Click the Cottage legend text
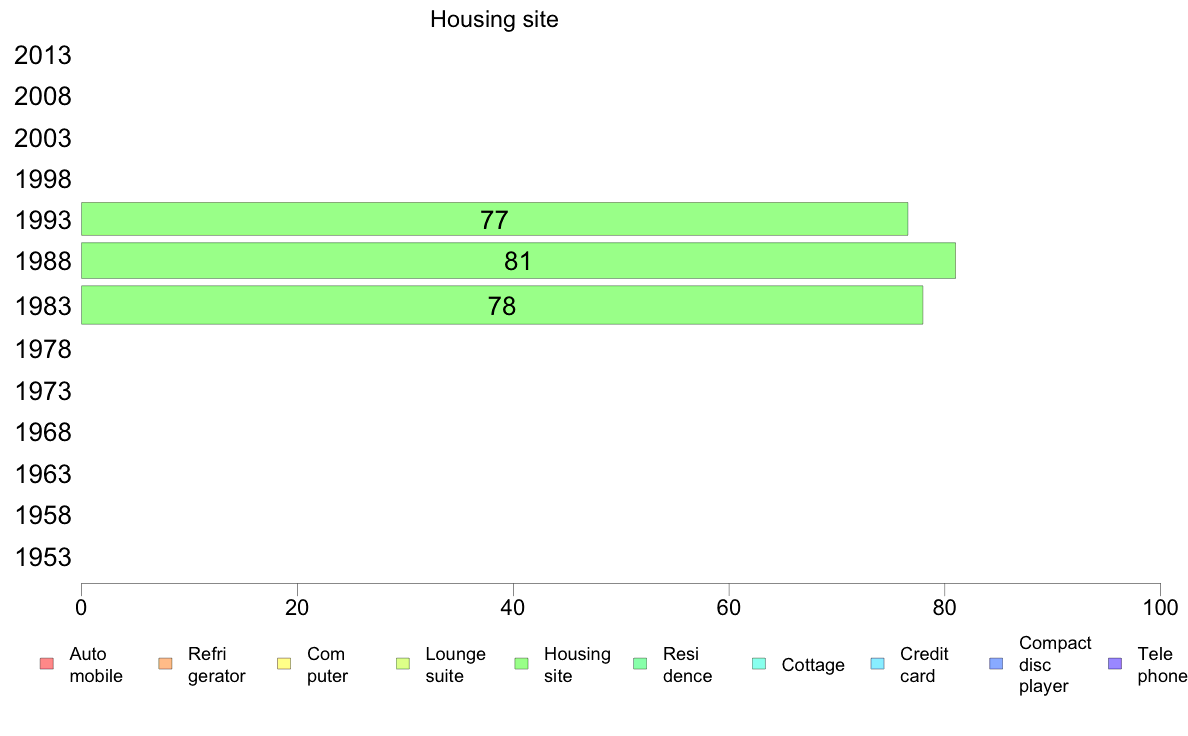The width and height of the screenshot is (1188, 736). [x=813, y=665]
